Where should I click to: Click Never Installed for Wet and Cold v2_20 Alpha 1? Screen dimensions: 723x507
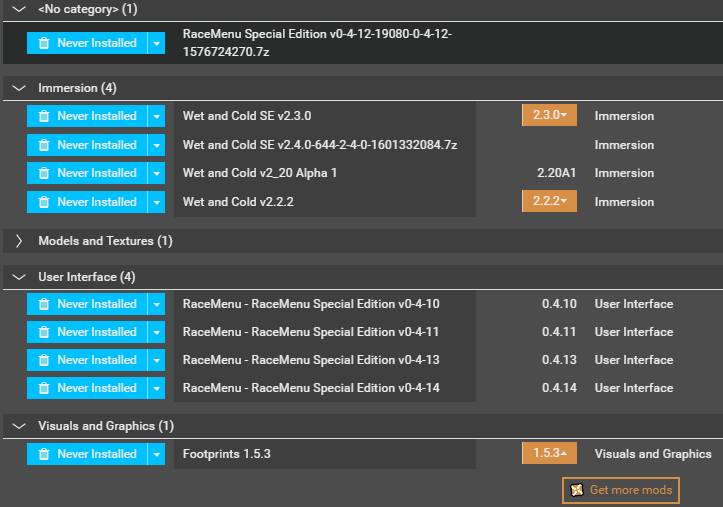87,173
